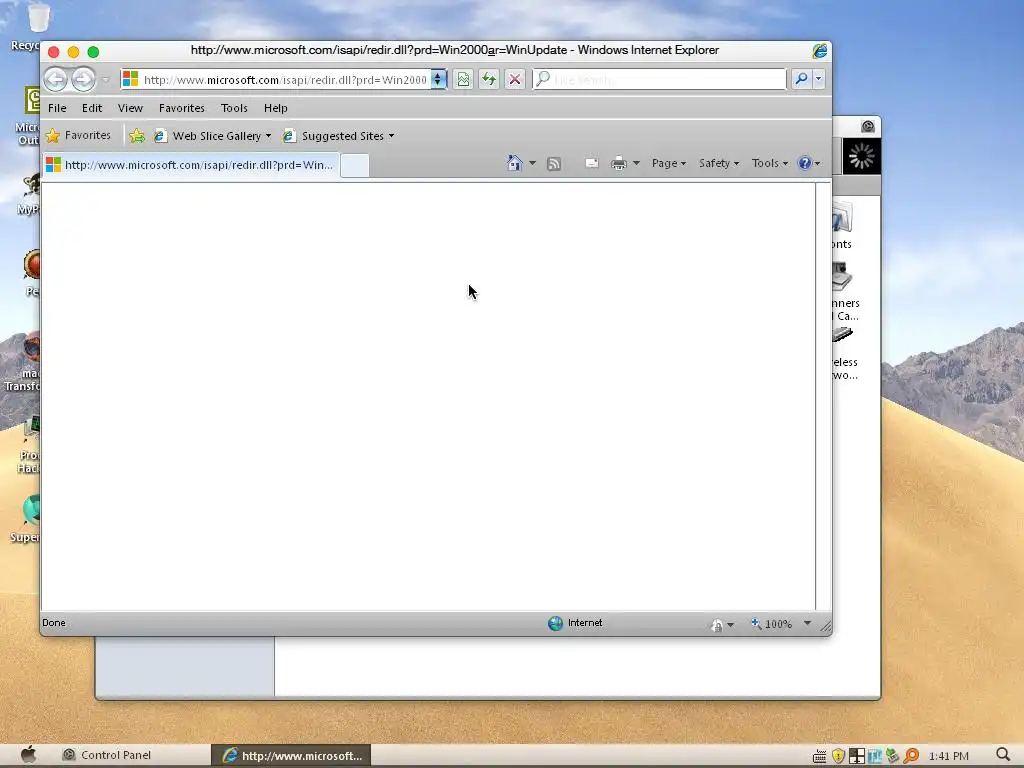1024x768 pixels.
Task: Open the Tools menu in menu bar
Action: click(x=234, y=108)
